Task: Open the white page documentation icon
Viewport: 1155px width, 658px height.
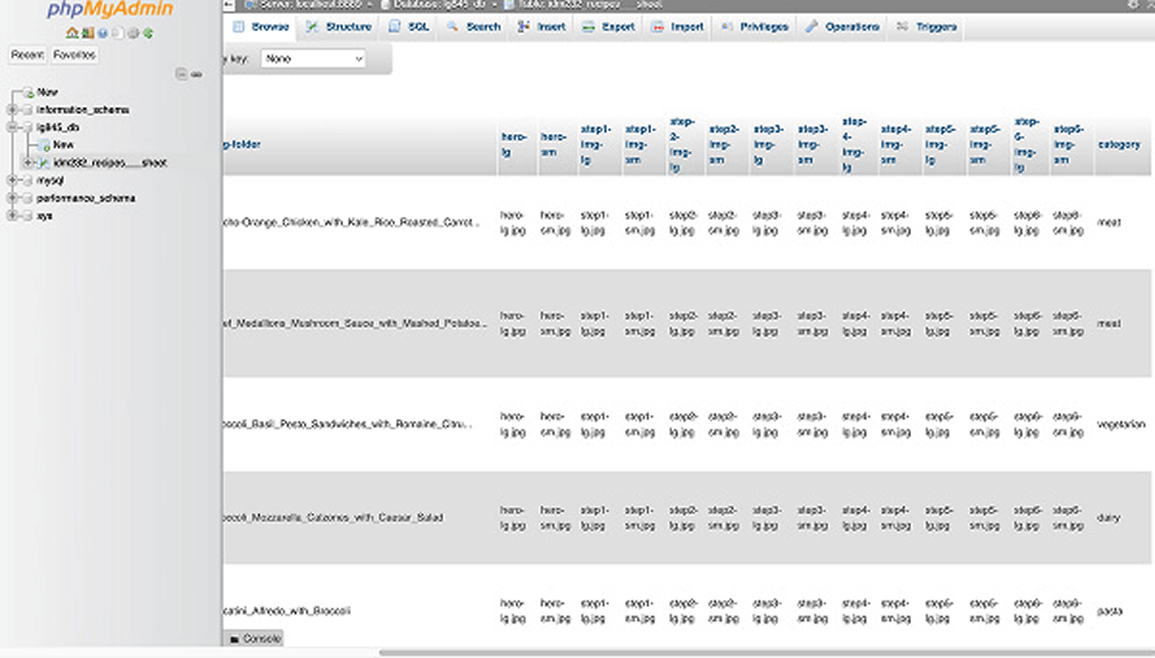Action: point(118,33)
